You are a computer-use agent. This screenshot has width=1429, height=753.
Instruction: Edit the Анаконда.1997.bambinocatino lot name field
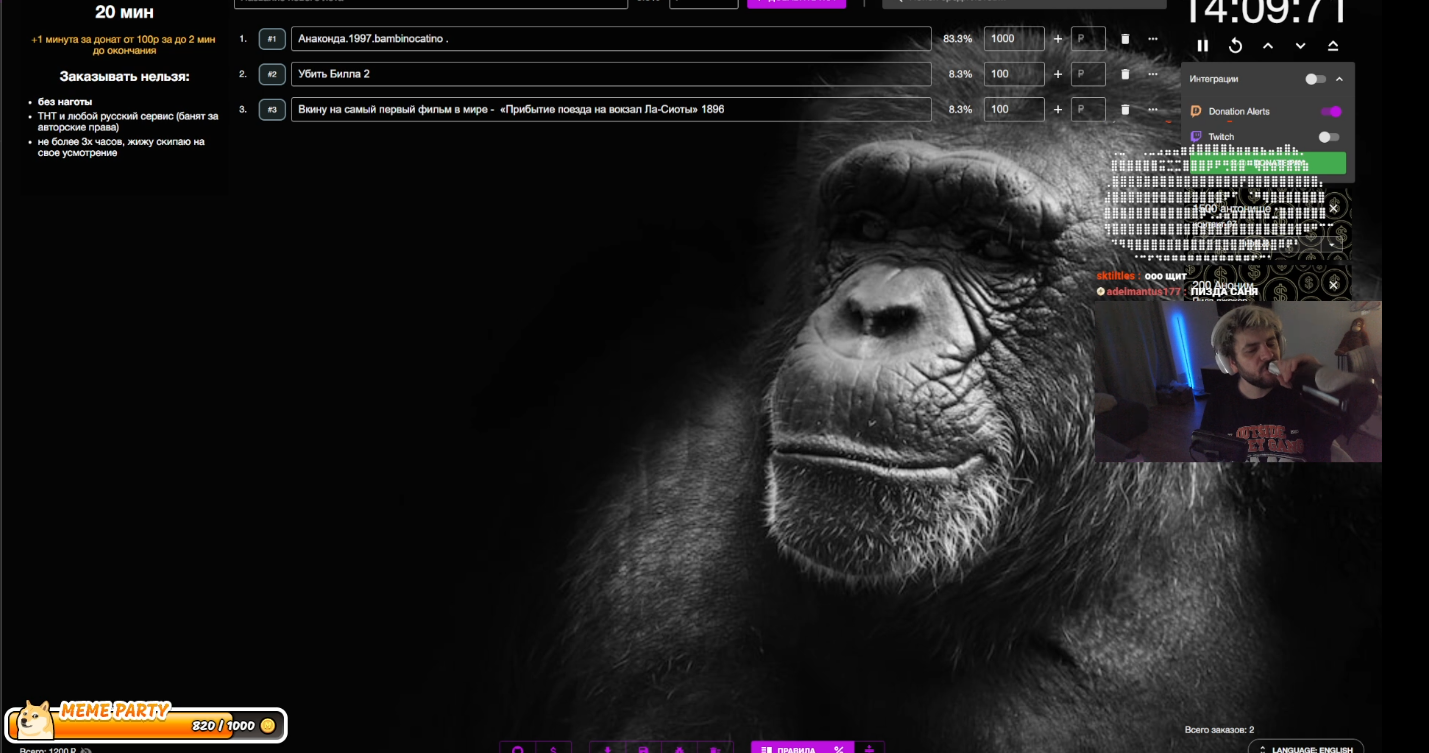coord(611,39)
